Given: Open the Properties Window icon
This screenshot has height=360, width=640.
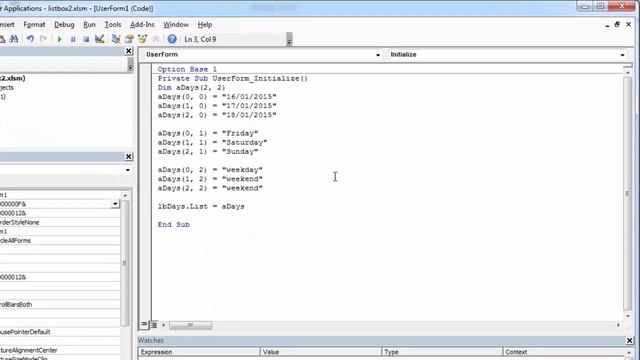Looking at the screenshot, I should point(129,39).
